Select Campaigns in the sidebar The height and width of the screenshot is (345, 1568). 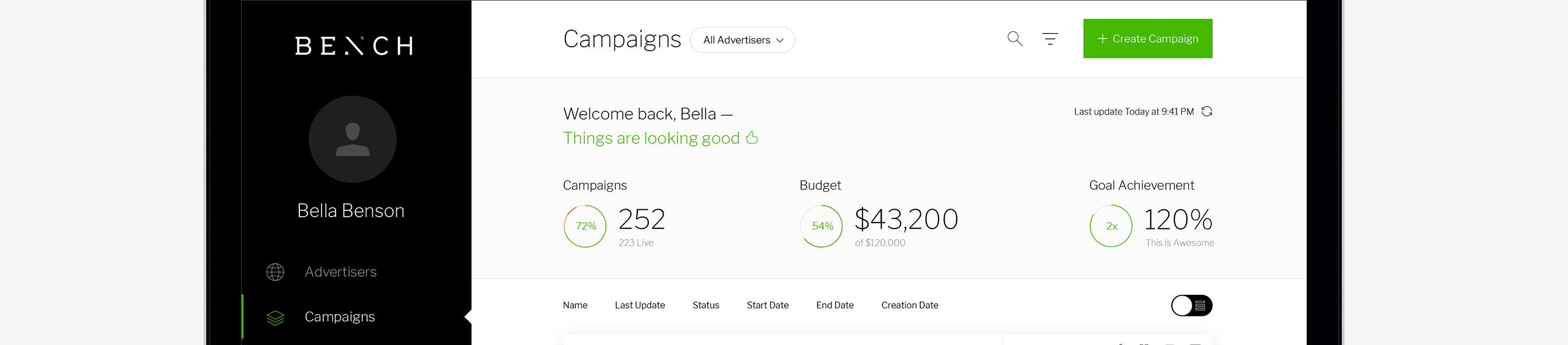340,317
